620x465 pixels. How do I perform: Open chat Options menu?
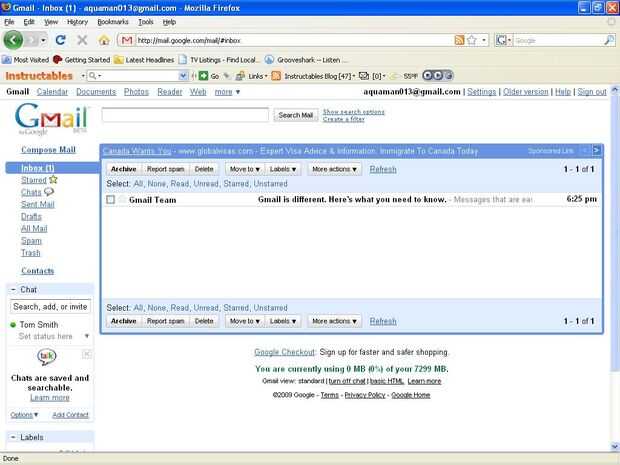point(24,415)
